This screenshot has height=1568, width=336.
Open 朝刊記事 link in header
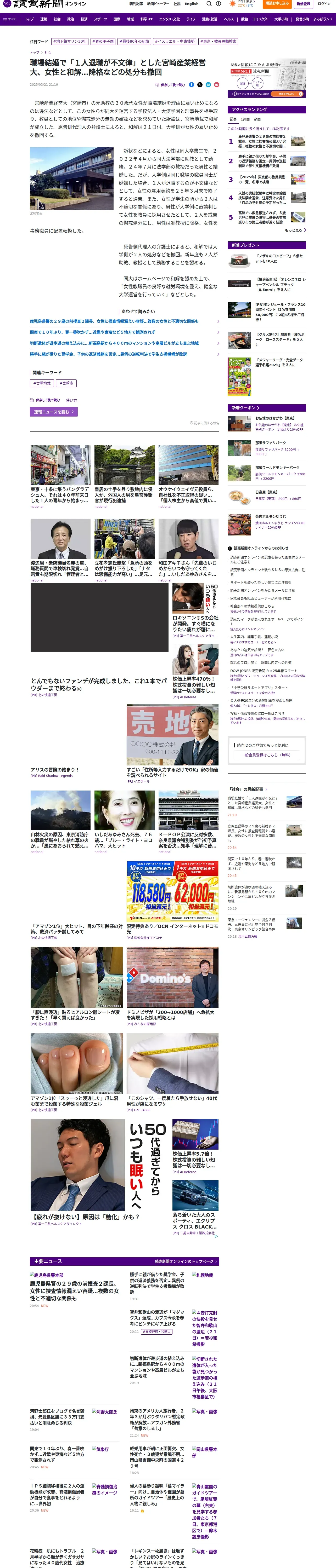(x=136, y=4)
